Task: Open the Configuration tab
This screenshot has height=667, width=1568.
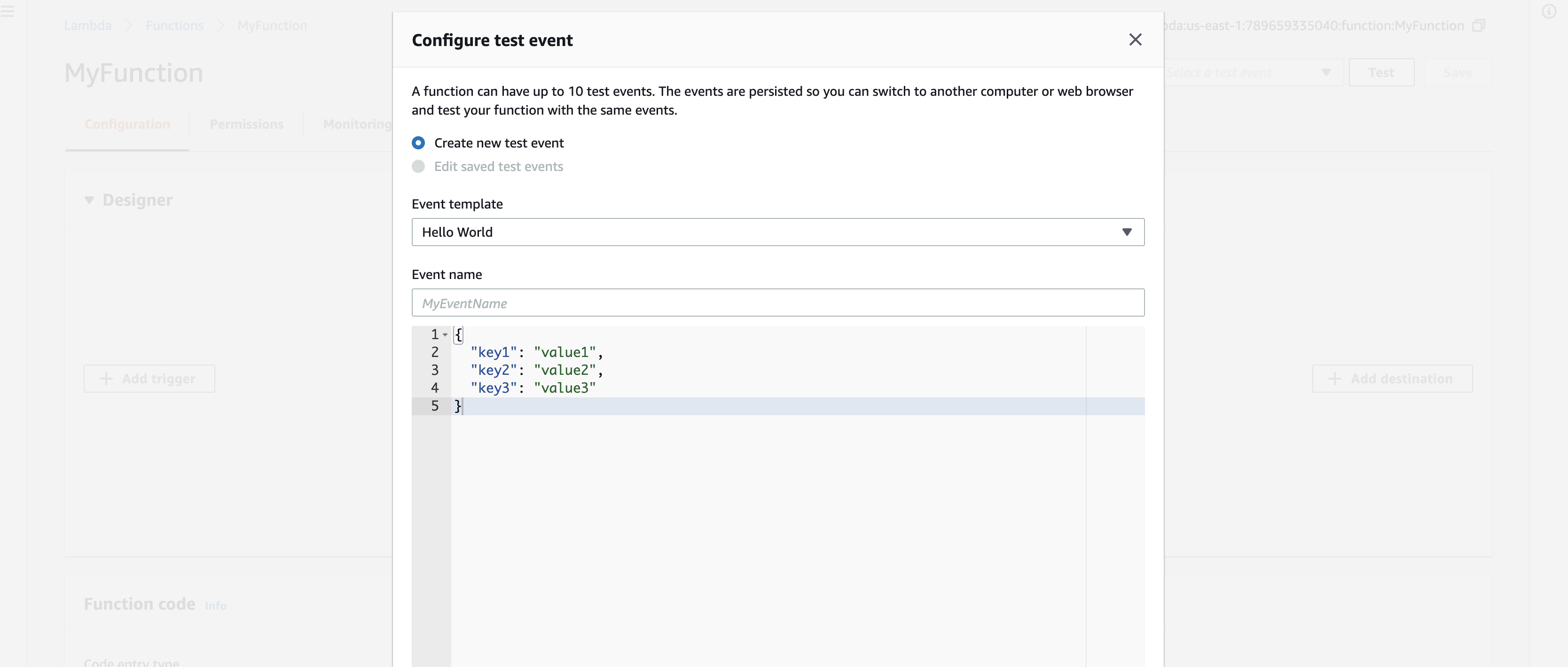Action: coord(127,124)
